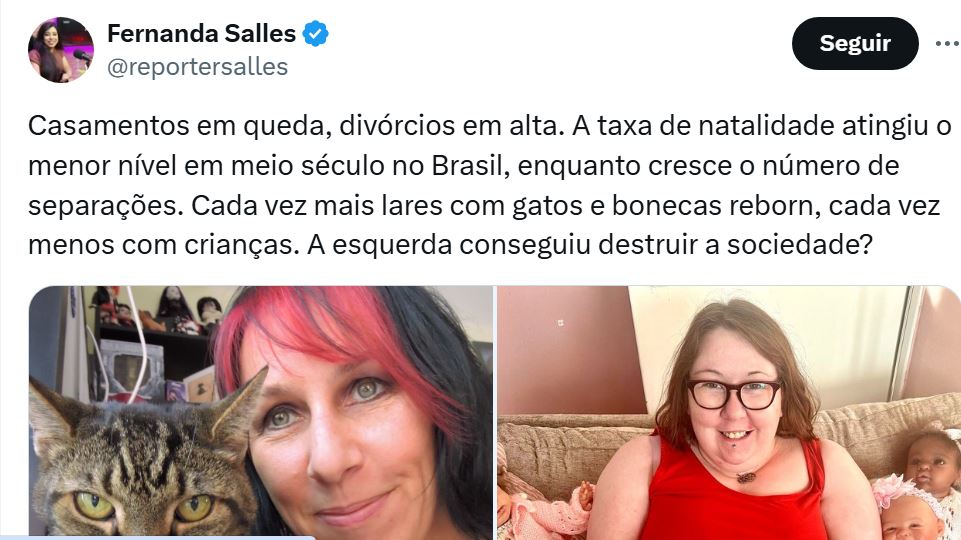Open the three-dot more options menu
The width and height of the screenshot is (961, 540).
pos(948,44)
